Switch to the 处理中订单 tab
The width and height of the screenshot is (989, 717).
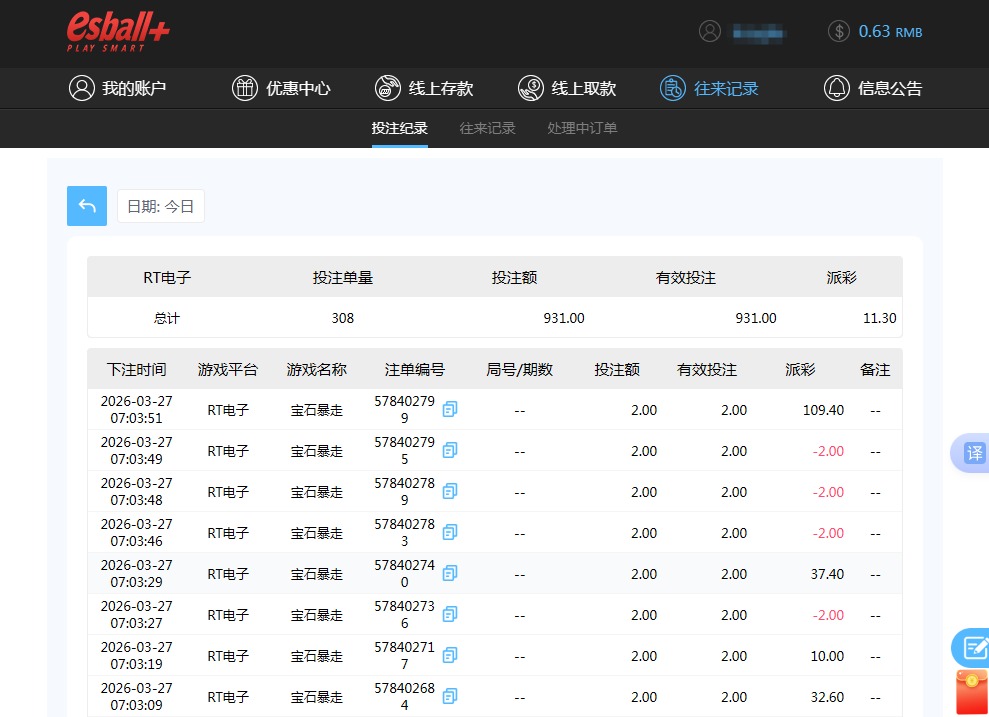(581, 128)
